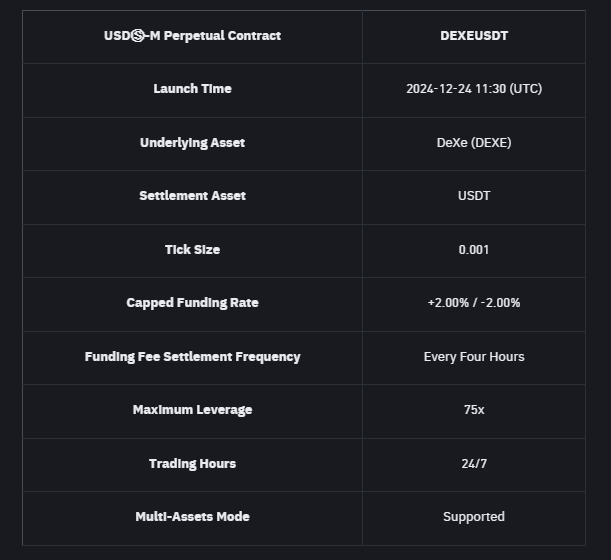Select the 75x leverage value
This screenshot has height=560, width=611.
click(474, 410)
